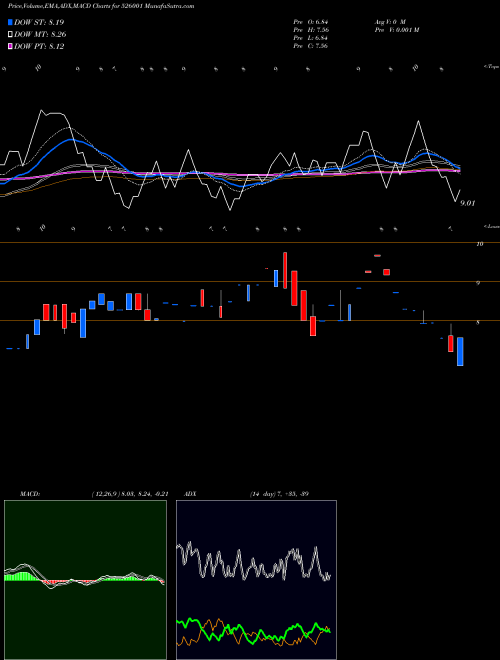Viewport: 500px width, 660px height.
Task: Click the MACD parameters '(12,26,9) 8.03, 8.24, -0.21'
Action: pyautogui.click(x=130, y=494)
